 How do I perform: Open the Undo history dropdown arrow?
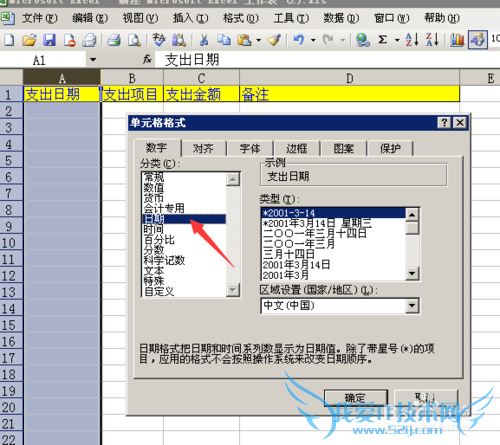[x=313, y=40]
